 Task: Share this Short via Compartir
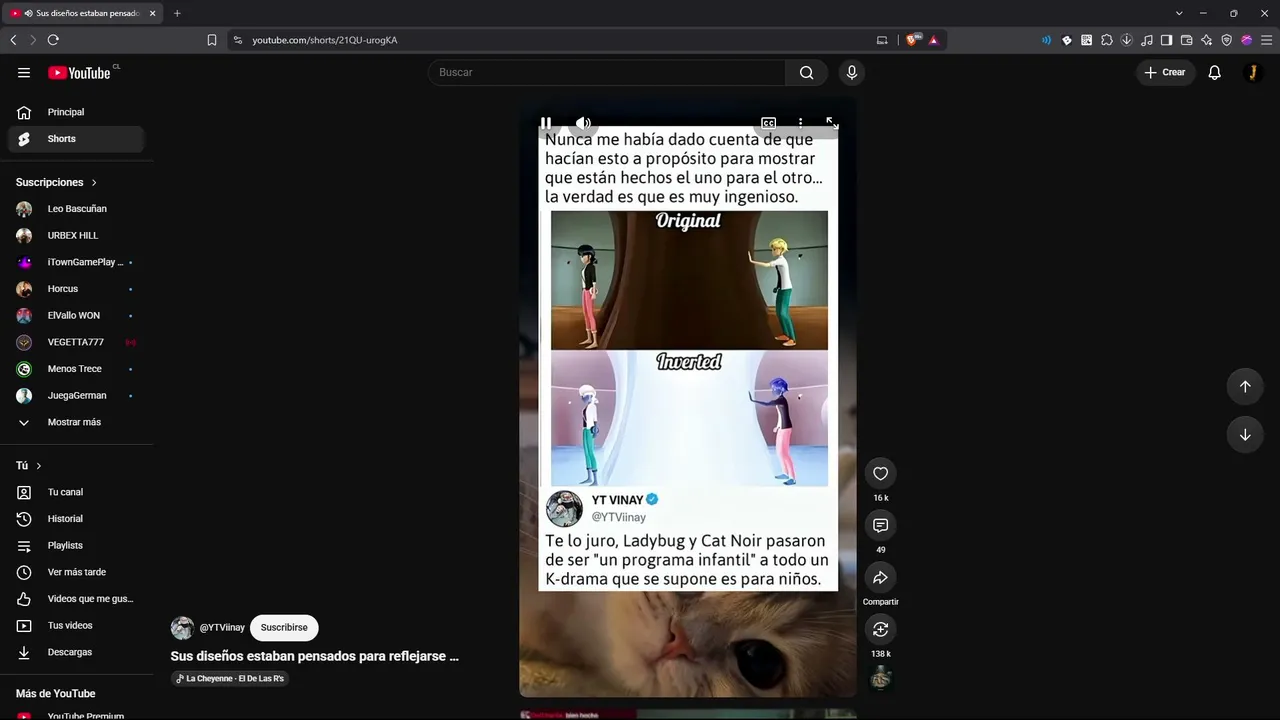[x=880, y=577]
